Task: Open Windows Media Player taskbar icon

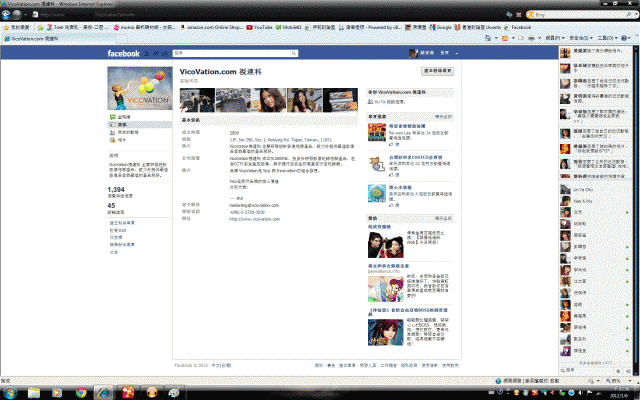Action: tap(57, 393)
